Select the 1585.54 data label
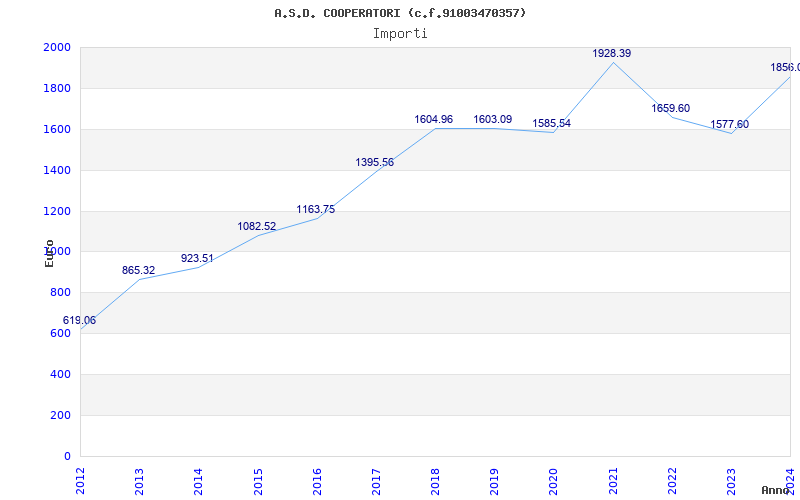800x500 pixels. click(x=551, y=123)
